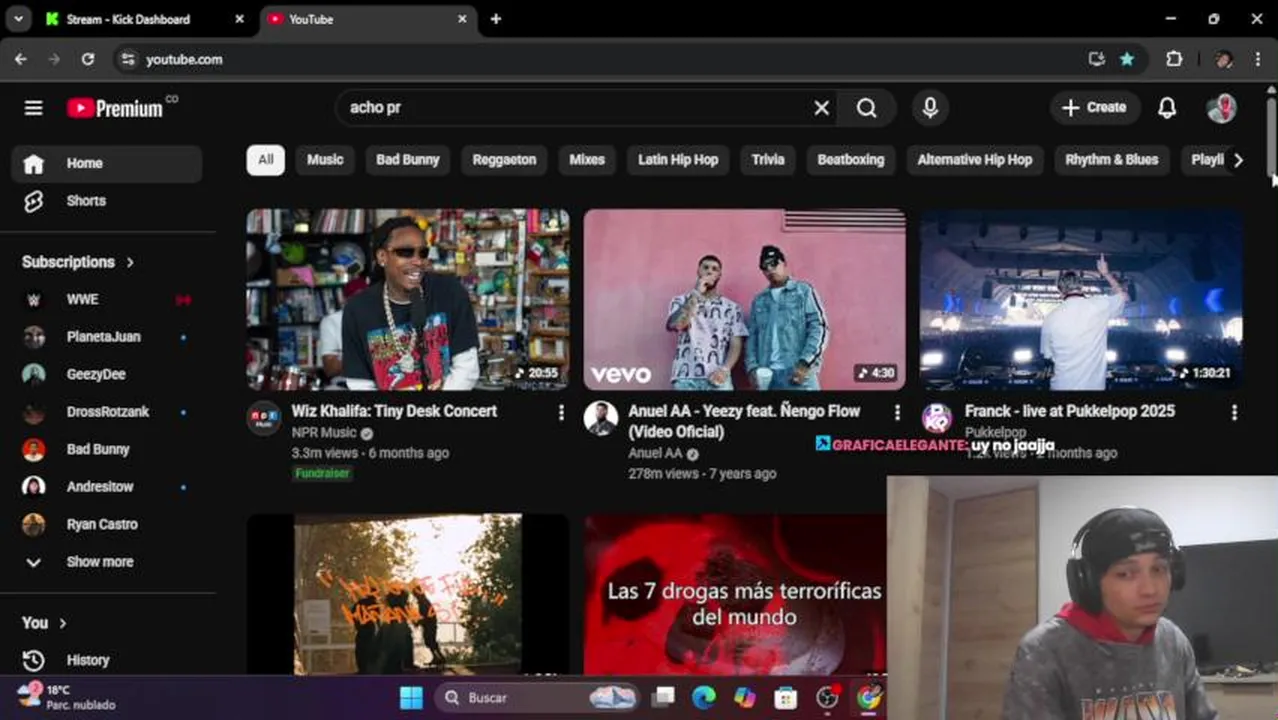Select the Alternative Hip Hop chip
1278x720 pixels.
[975, 160]
